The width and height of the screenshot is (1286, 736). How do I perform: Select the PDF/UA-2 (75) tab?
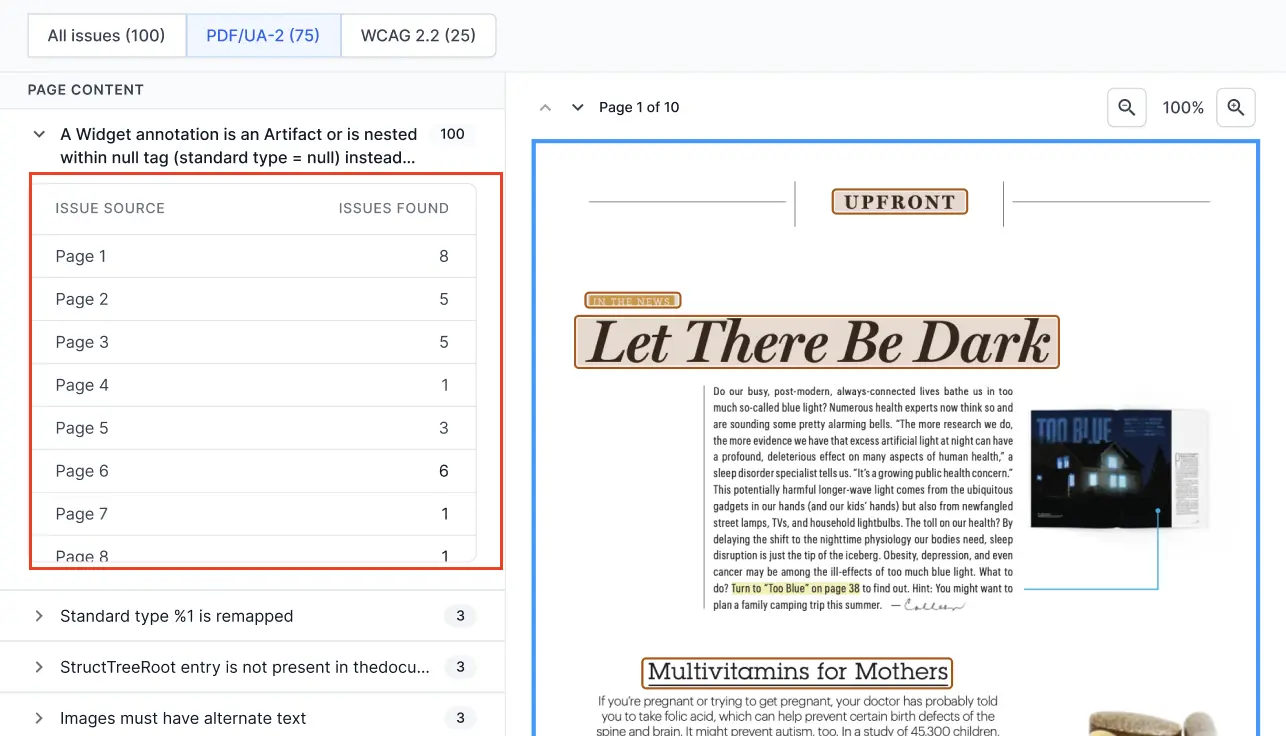(263, 36)
